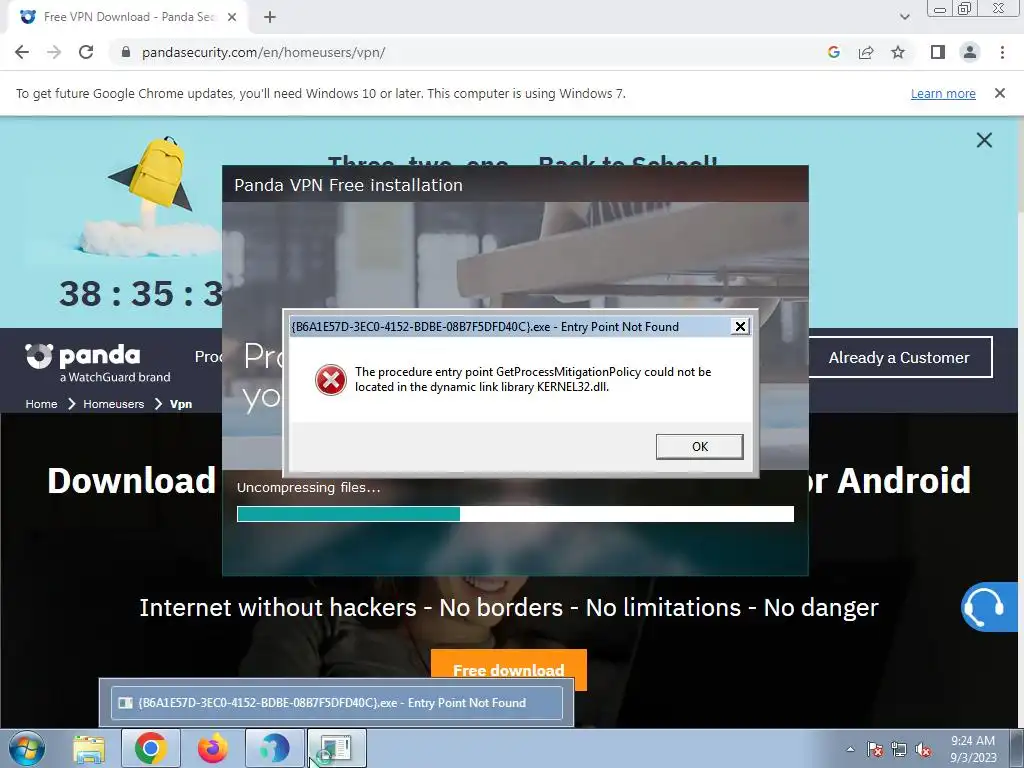Click the 'a WatchGuard brand' text
This screenshot has height=768, width=1024.
(x=115, y=377)
